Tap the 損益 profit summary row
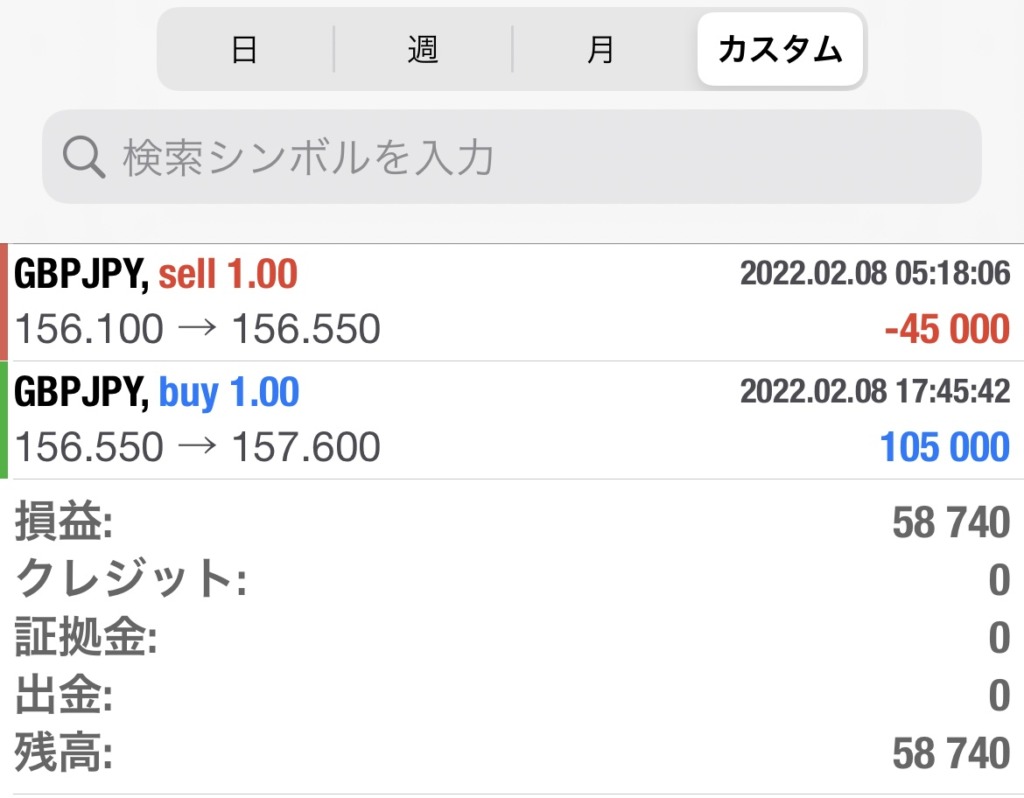The image size is (1024, 798). click(x=512, y=522)
